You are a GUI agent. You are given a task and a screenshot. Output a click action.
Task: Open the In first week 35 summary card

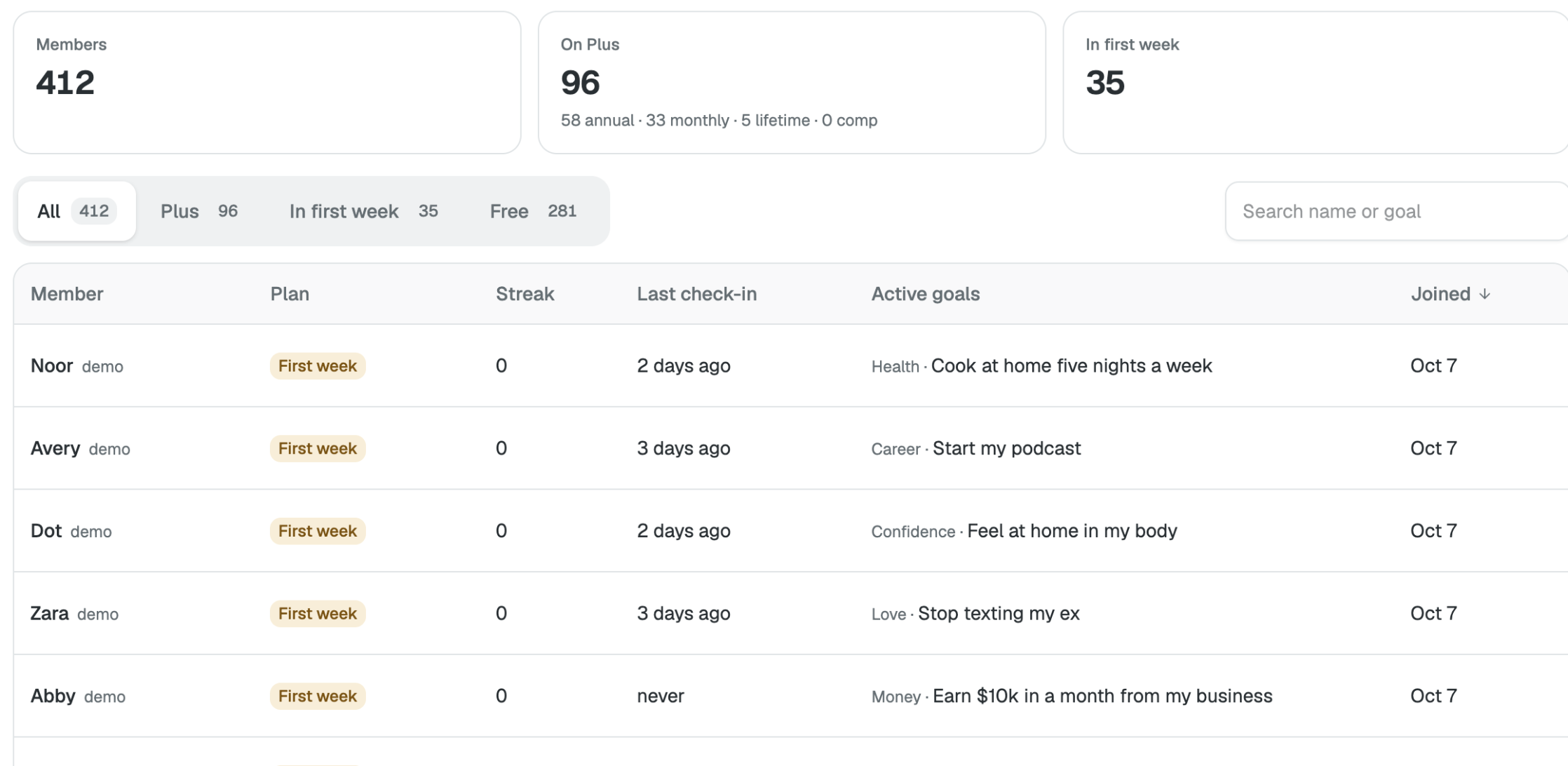click(x=1316, y=82)
